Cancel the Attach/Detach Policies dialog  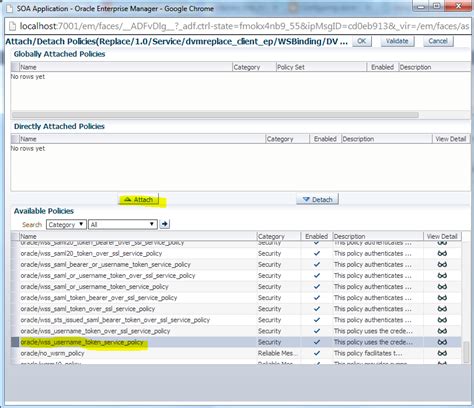438,41
